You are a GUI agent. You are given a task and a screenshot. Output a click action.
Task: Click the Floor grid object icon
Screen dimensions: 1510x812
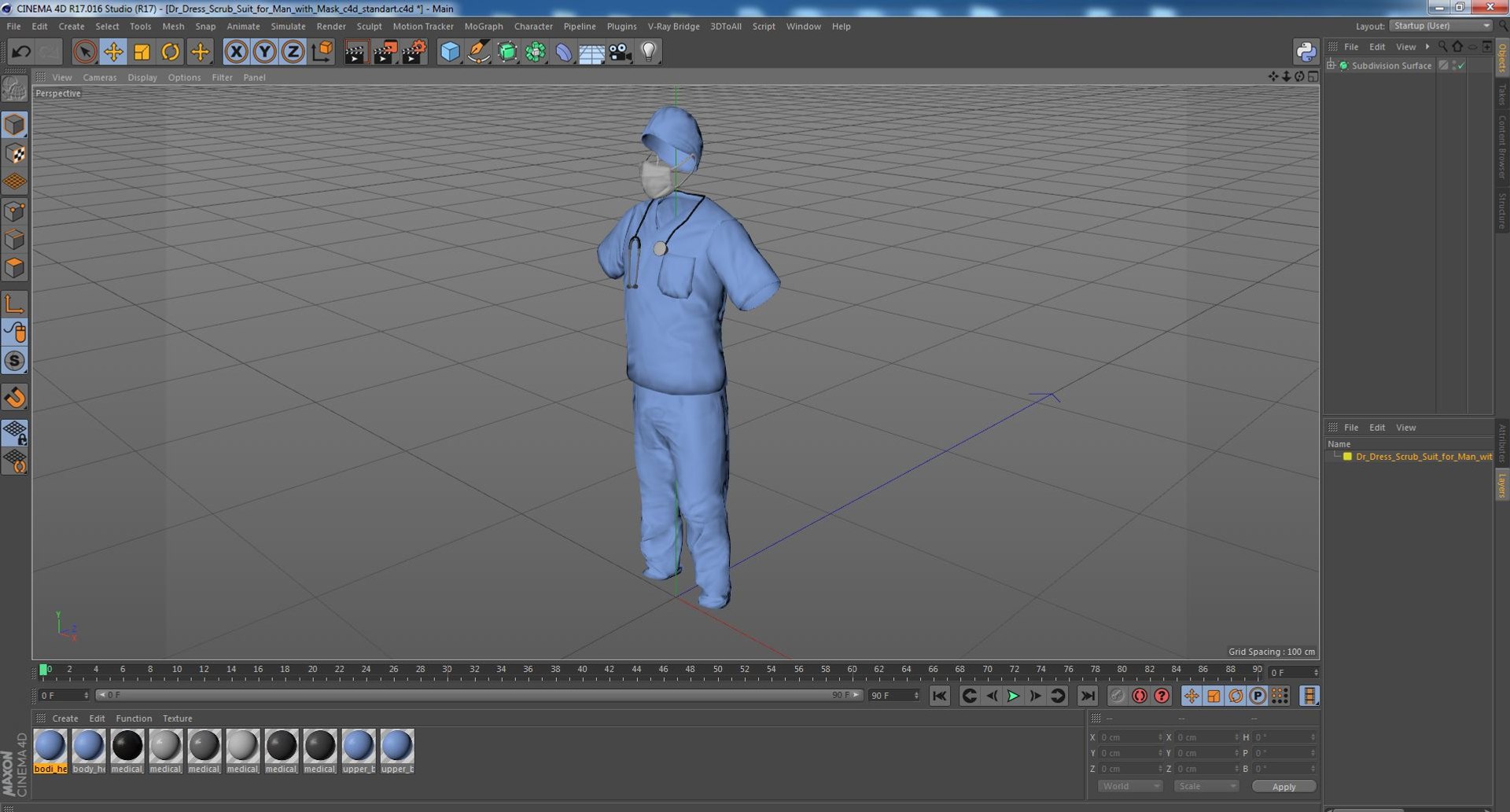coord(591,52)
